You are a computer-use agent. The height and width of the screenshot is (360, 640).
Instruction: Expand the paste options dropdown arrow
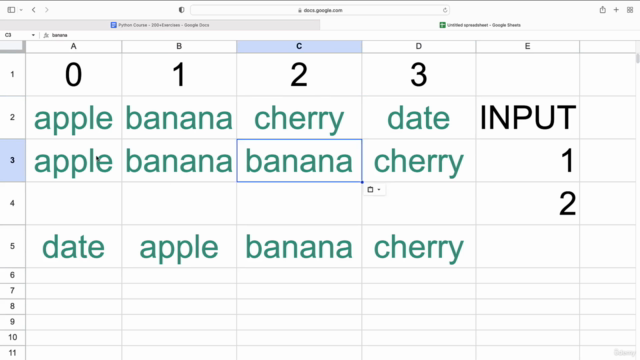(x=379, y=189)
